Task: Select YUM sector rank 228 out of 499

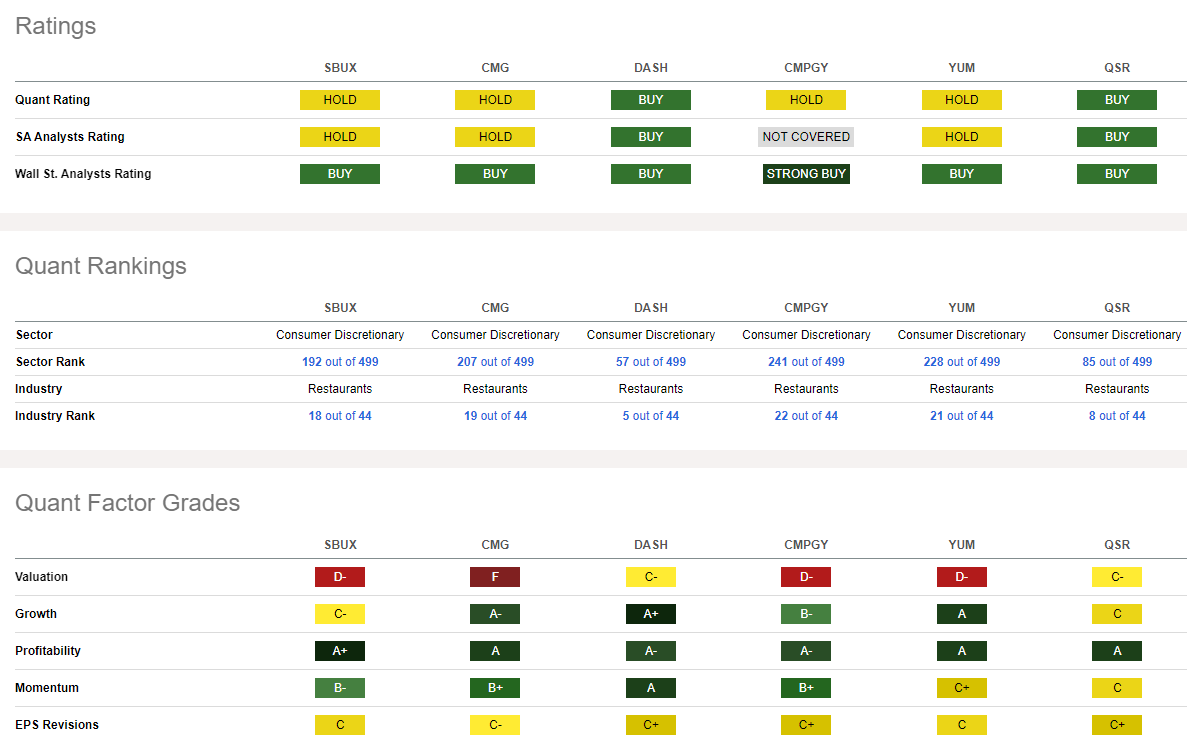Action: (x=962, y=362)
